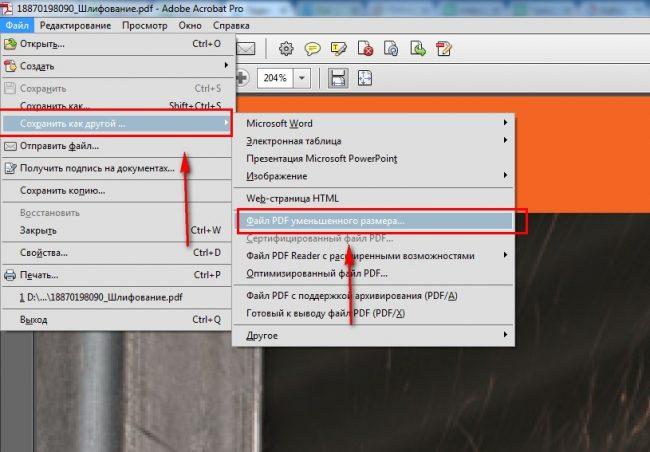Image resolution: width=650 pixels, height=452 pixels.
Task: Choose Сохранить копию... entry
Action: [117, 191]
